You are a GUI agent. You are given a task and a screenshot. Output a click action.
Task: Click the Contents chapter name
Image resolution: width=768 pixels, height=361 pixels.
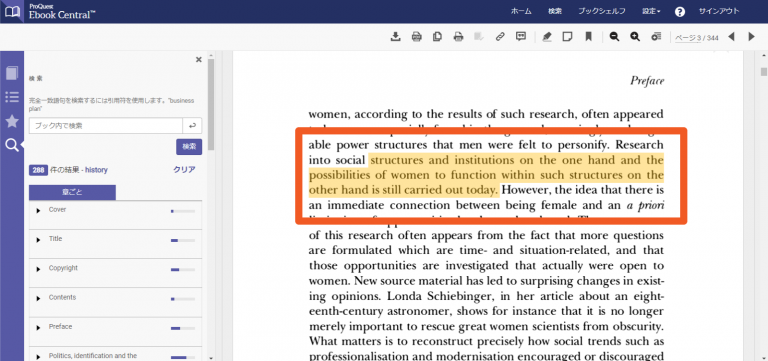[x=62, y=297]
